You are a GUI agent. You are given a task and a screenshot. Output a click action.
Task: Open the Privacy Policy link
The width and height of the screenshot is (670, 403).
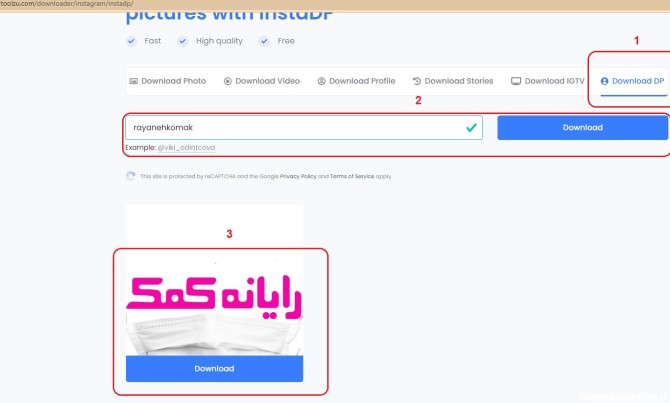coord(298,176)
